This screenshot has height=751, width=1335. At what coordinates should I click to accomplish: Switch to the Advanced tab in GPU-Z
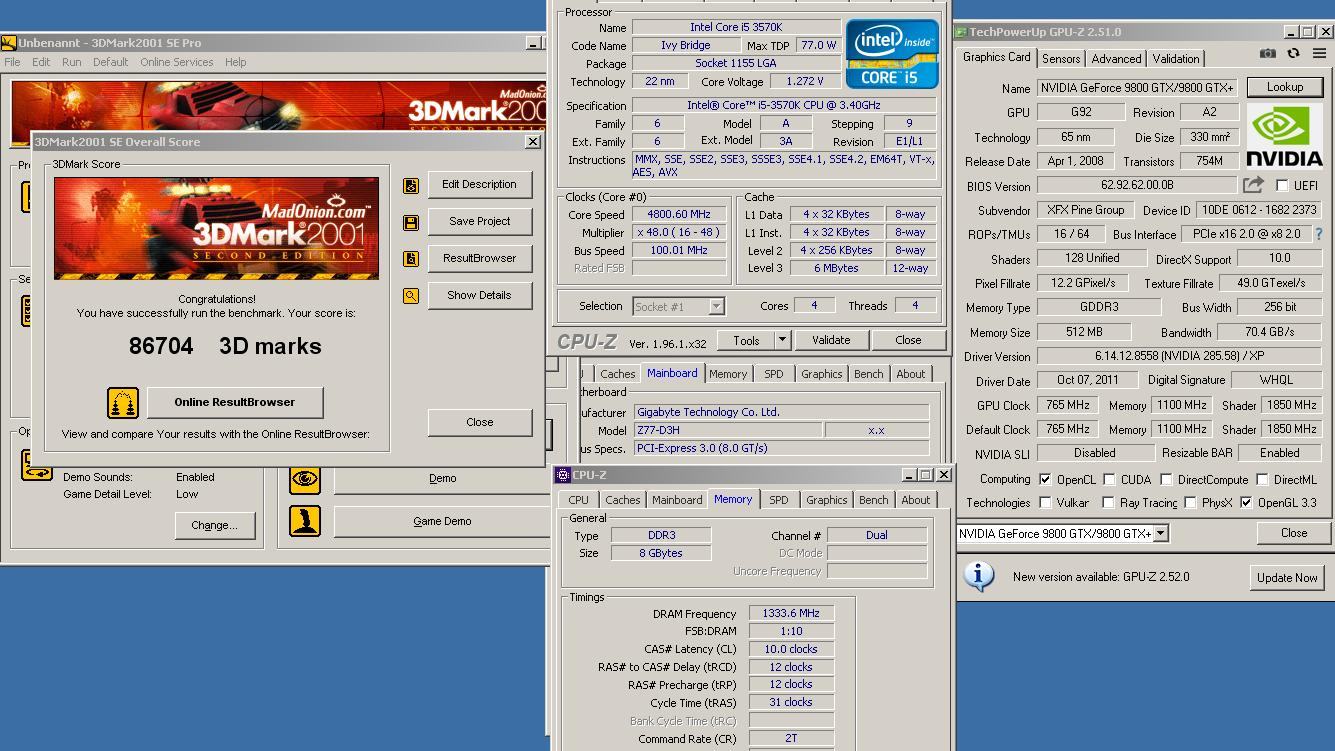[x=1116, y=59]
